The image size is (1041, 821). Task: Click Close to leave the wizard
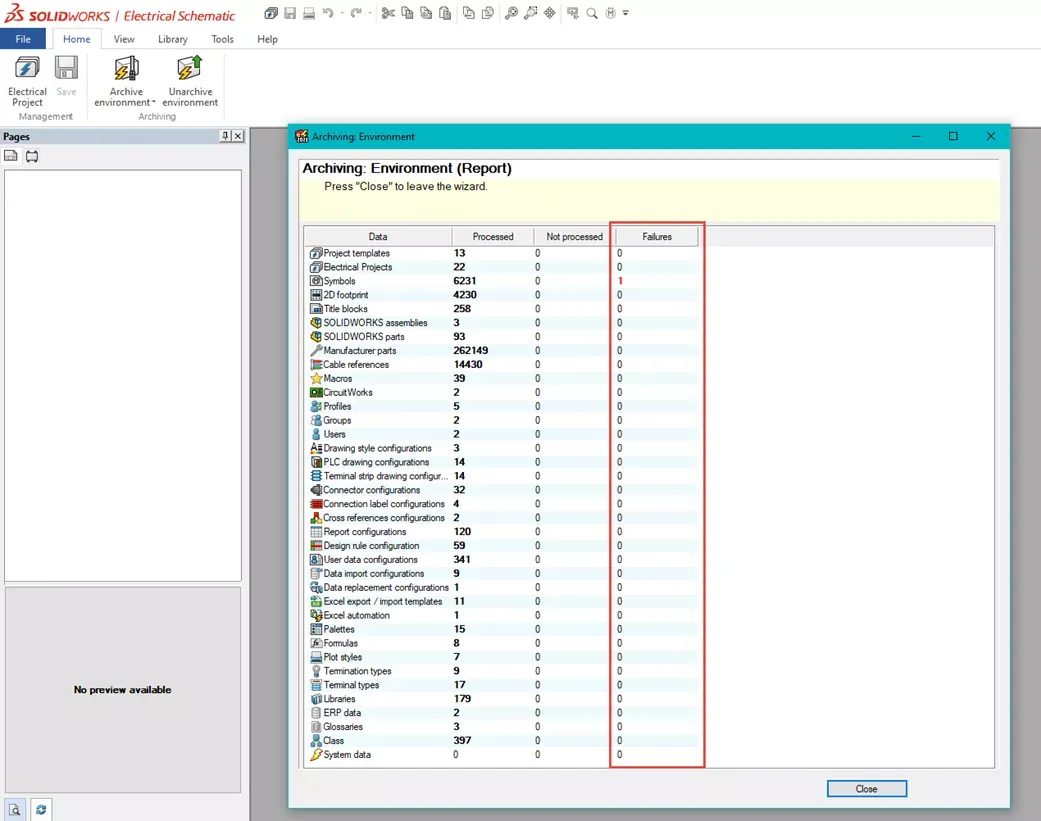coord(866,788)
